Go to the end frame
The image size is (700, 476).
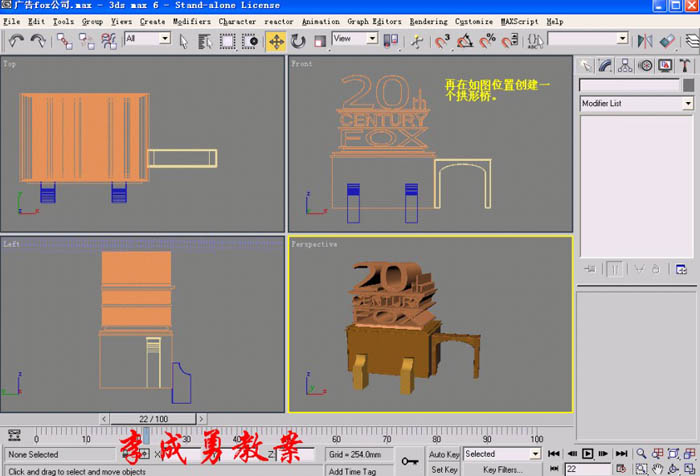tap(621, 454)
